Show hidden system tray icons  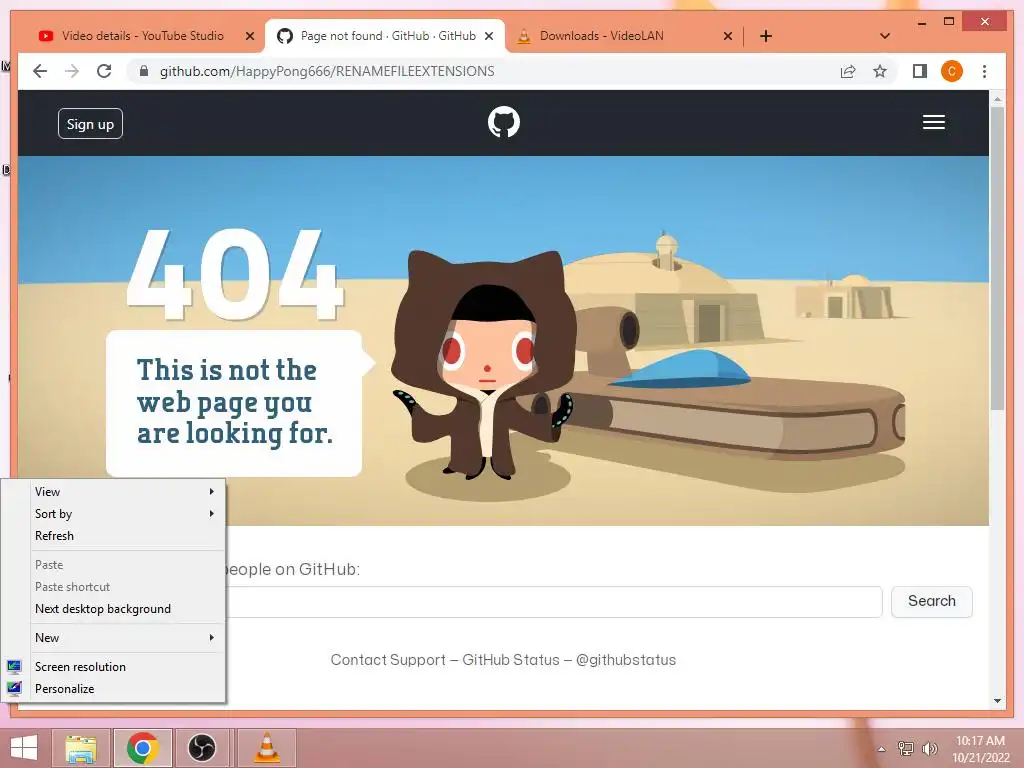coord(882,749)
